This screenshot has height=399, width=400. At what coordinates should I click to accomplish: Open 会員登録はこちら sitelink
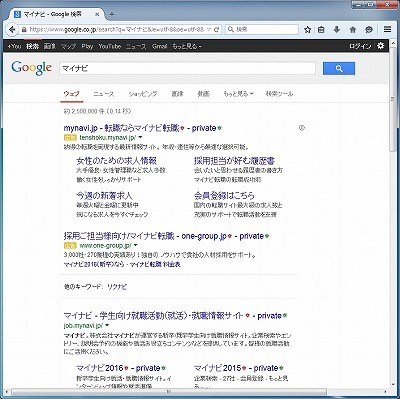click(x=224, y=195)
